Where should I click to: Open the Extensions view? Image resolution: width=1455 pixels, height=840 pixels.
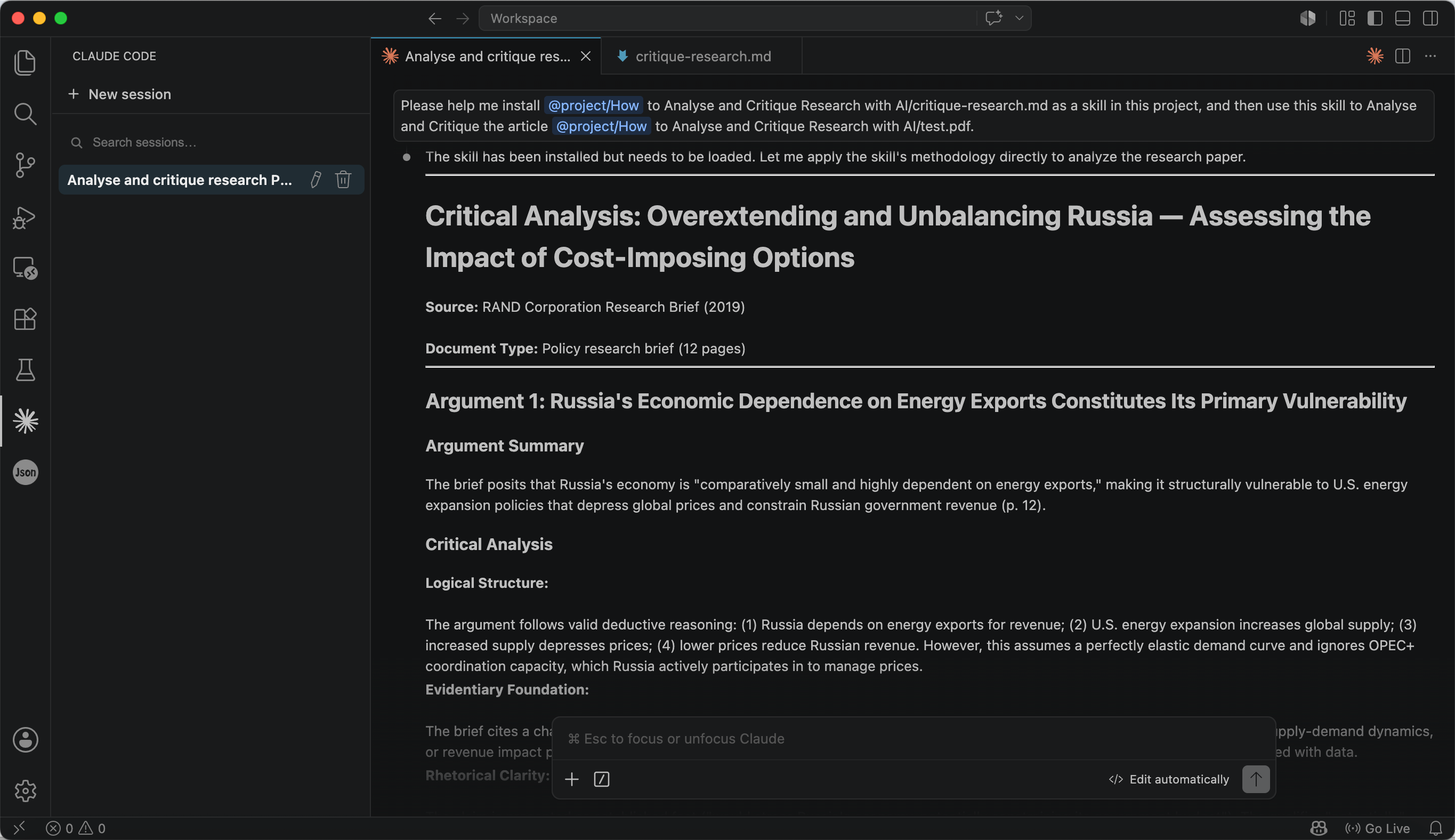click(x=25, y=318)
